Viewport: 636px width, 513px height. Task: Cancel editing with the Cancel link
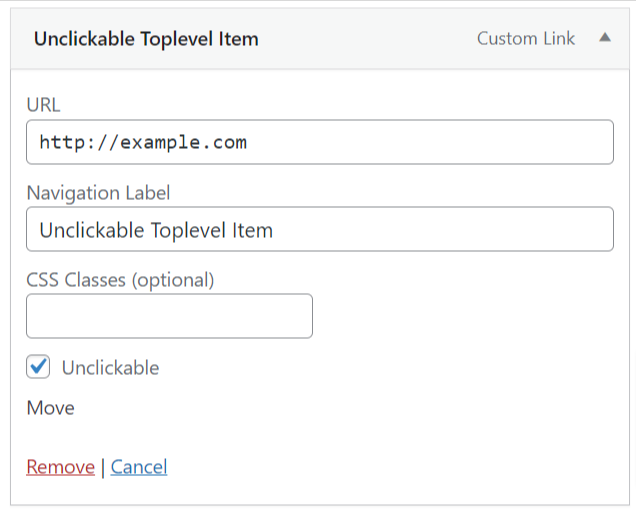tap(139, 467)
